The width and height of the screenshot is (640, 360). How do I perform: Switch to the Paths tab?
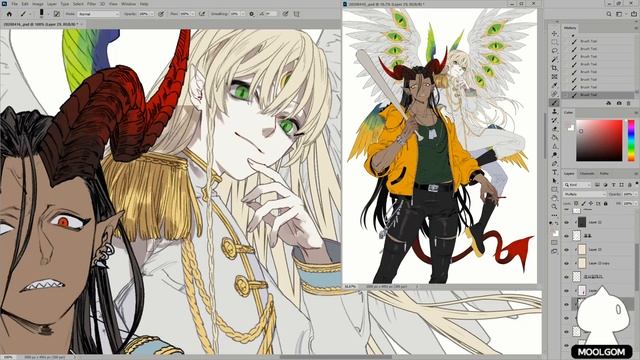tap(604, 174)
